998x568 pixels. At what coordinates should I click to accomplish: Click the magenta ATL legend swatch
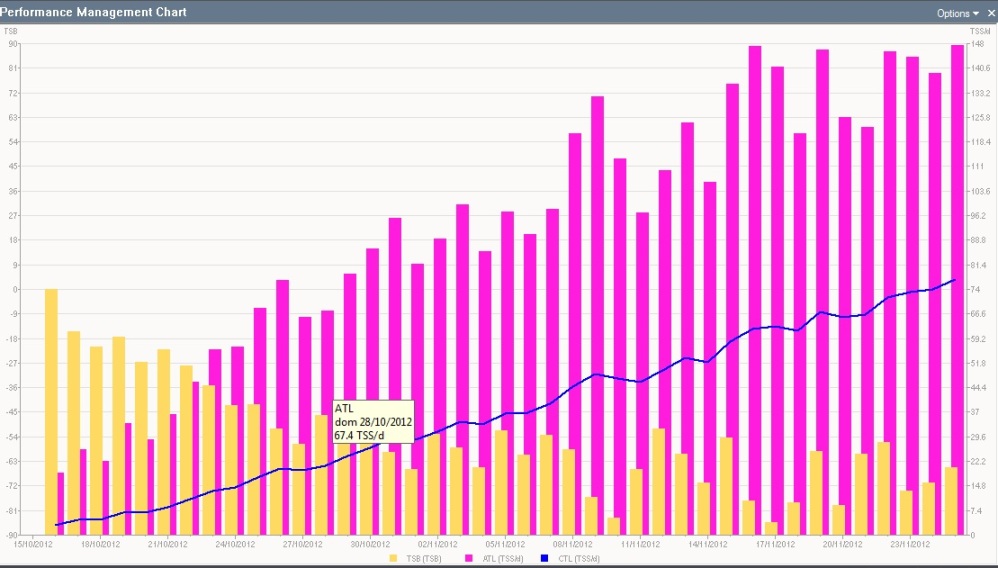(468, 558)
